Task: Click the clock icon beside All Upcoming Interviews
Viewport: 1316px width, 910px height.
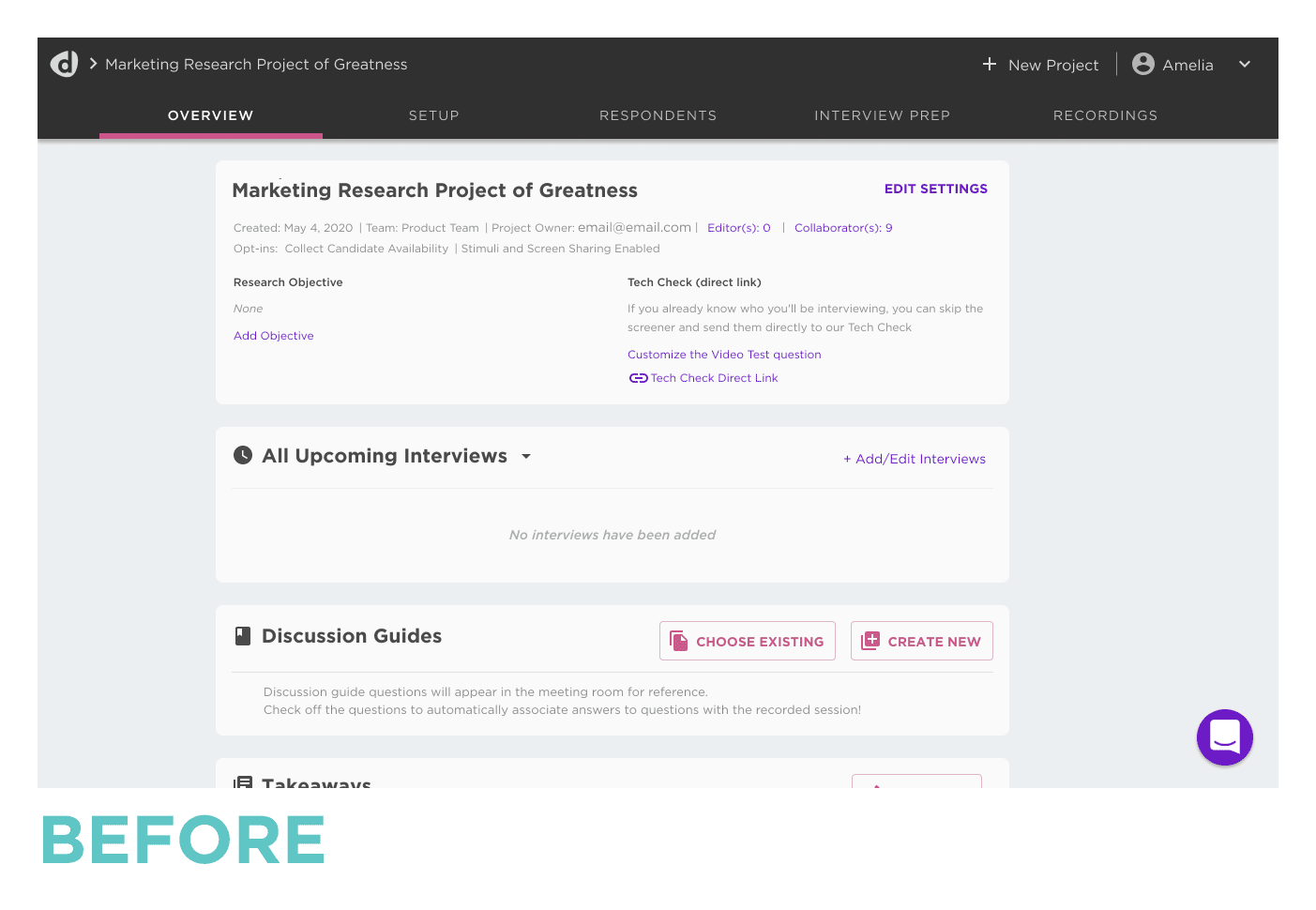Action: pyautogui.click(x=243, y=455)
